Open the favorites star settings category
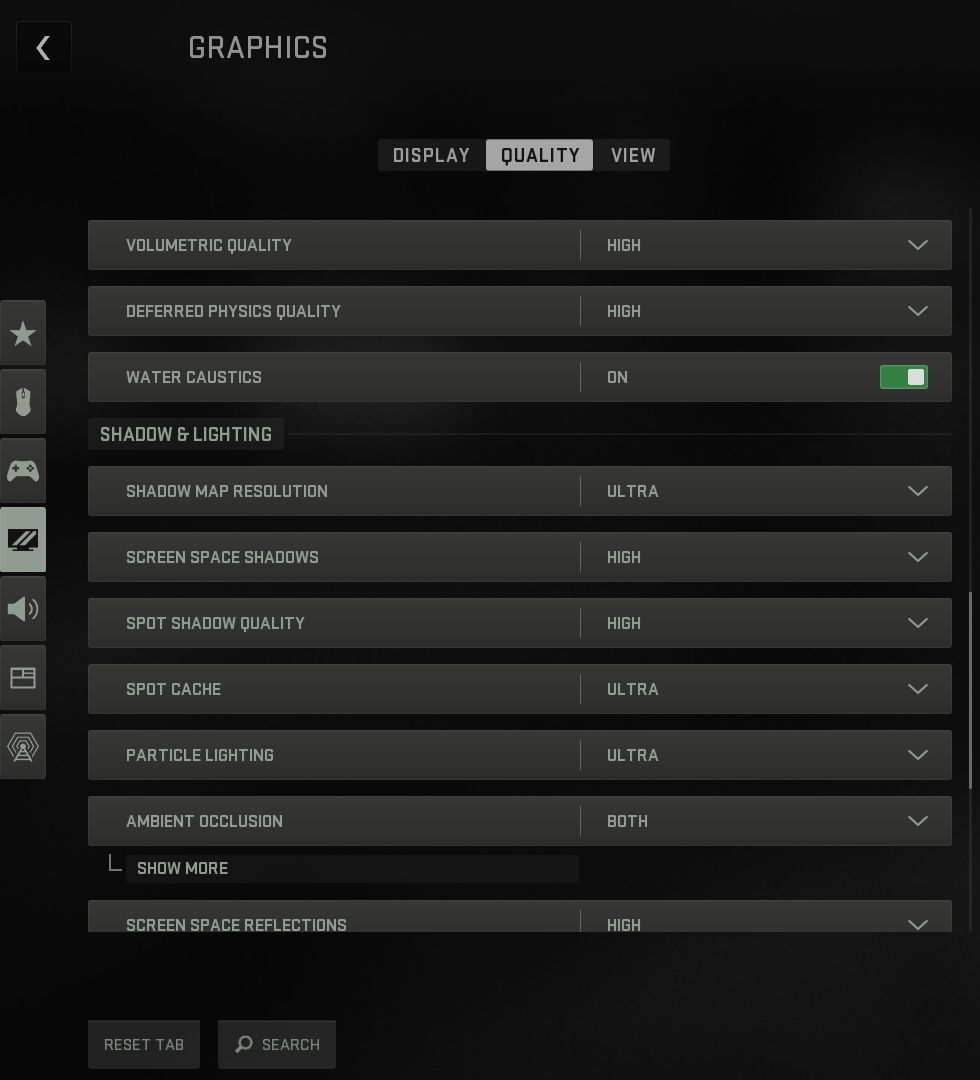Image resolution: width=980 pixels, height=1080 pixels. click(x=23, y=334)
